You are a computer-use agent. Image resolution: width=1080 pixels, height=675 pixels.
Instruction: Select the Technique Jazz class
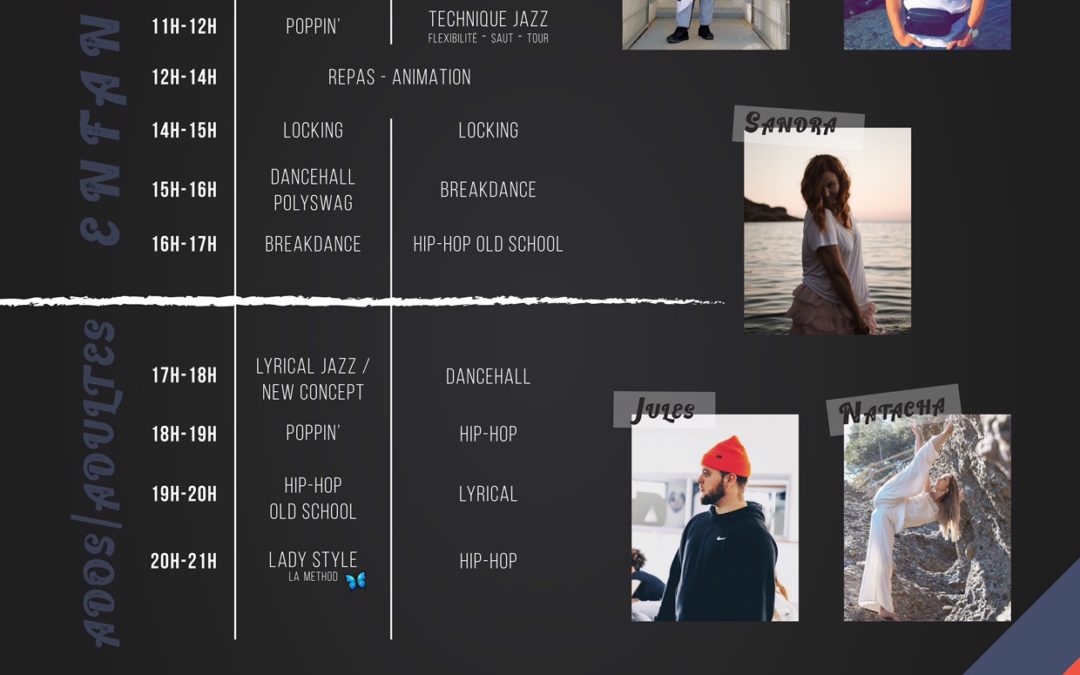click(x=488, y=26)
